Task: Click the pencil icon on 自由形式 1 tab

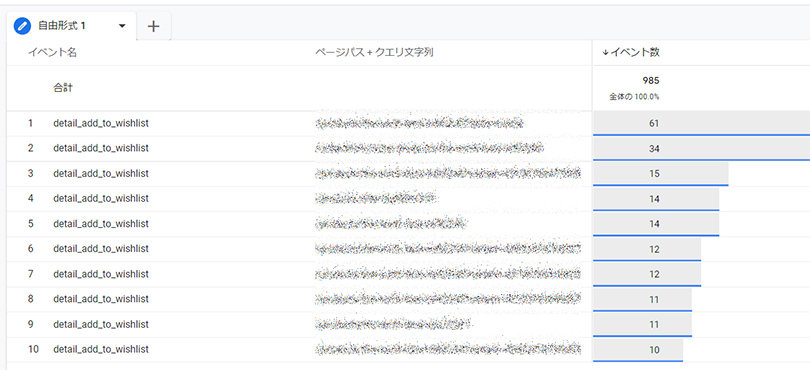Action: (23, 26)
